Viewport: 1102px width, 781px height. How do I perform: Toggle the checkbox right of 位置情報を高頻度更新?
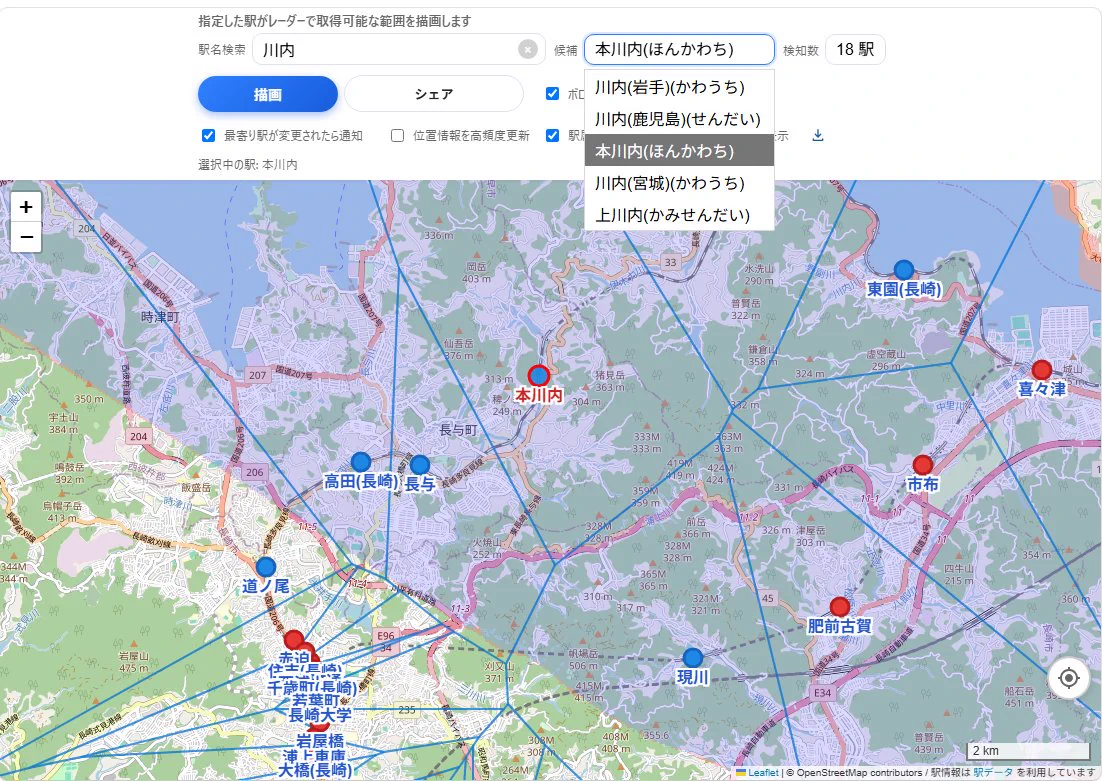tap(552, 136)
